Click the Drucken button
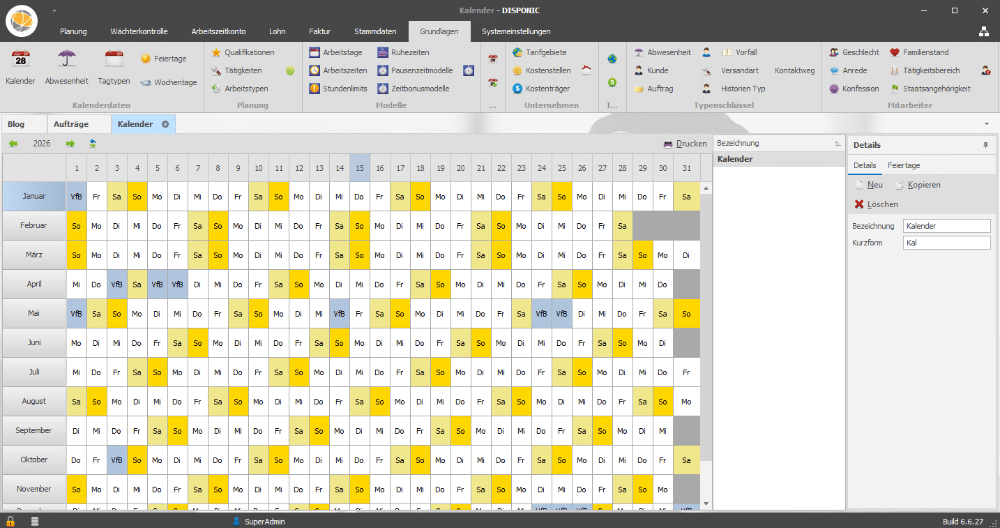 pos(685,144)
